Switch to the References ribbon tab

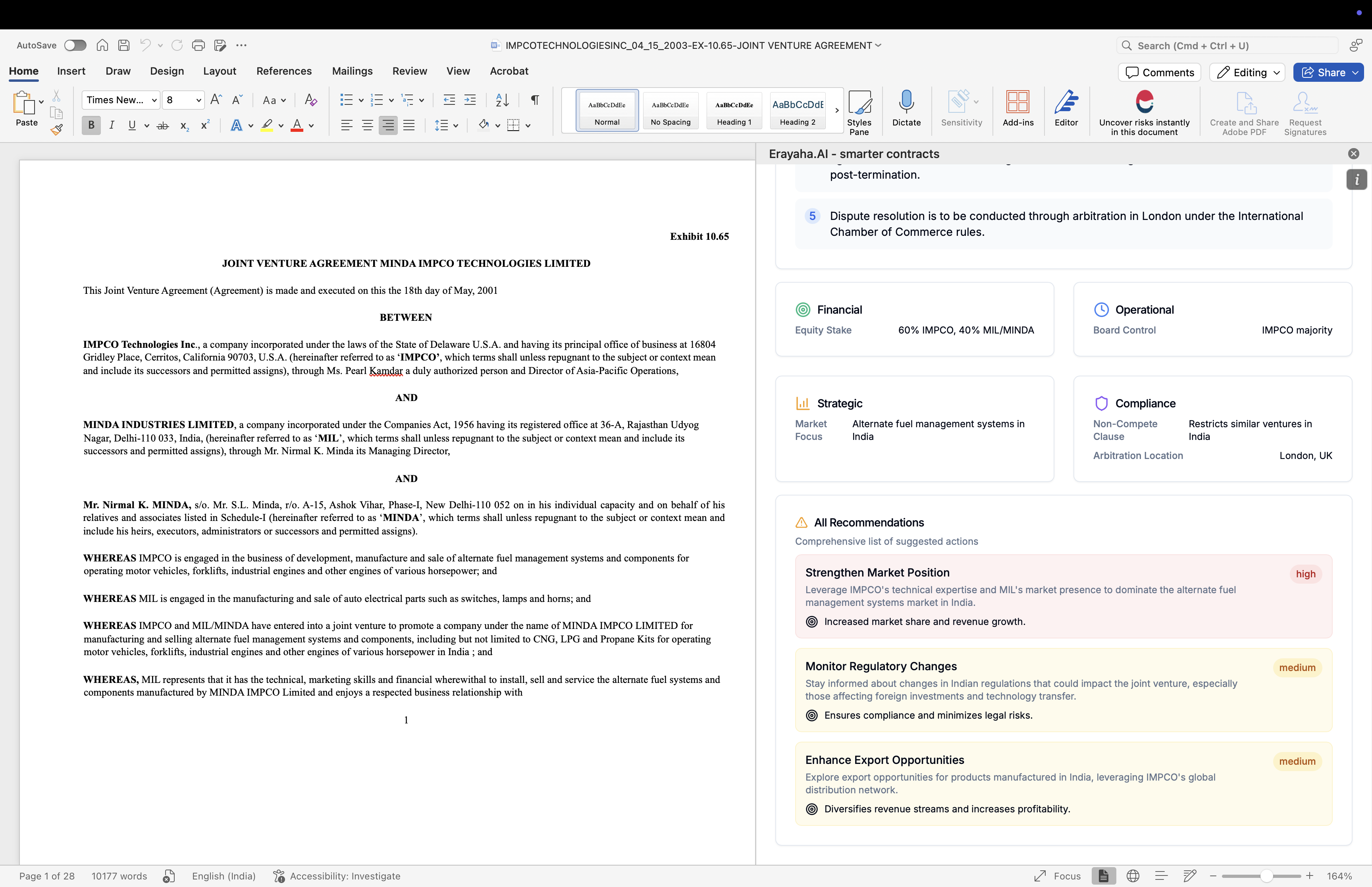284,71
